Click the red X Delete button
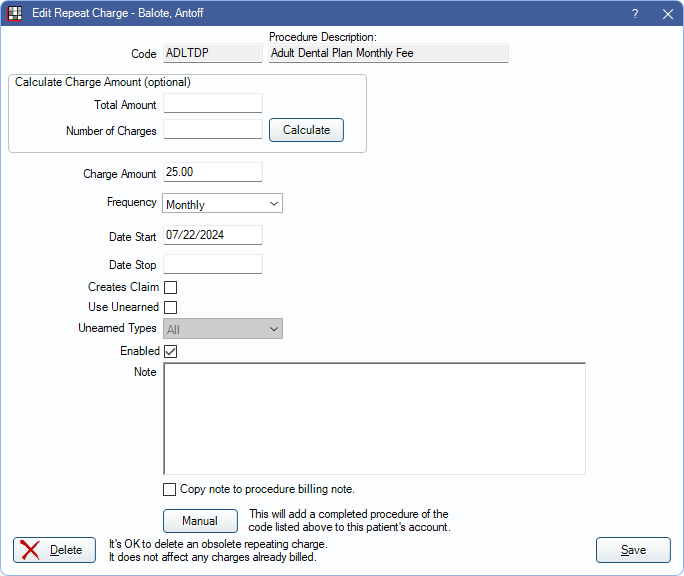Image resolution: width=684 pixels, height=576 pixels. click(54, 550)
